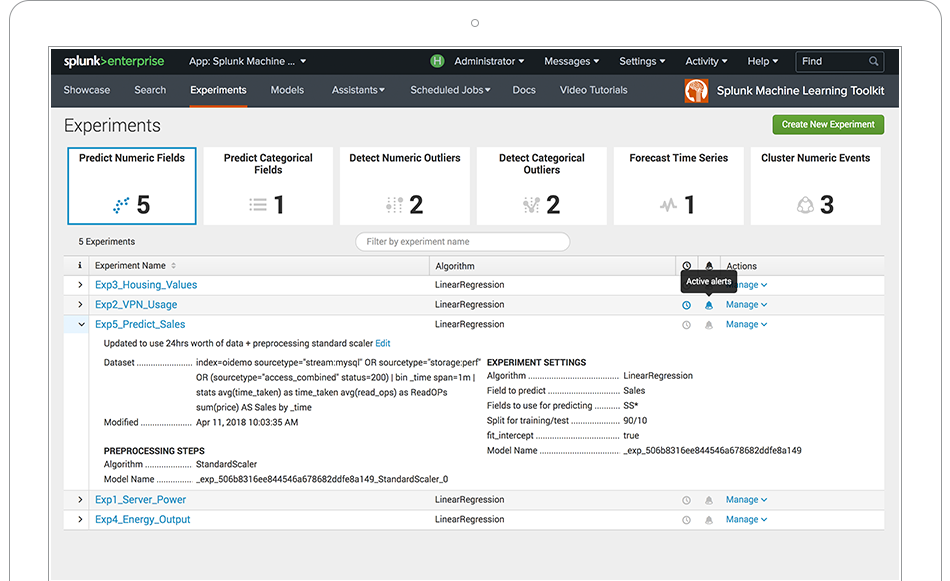Click the bell icon in table header
Image resolution: width=950 pixels, height=581 pixels.
coord(709,266)
